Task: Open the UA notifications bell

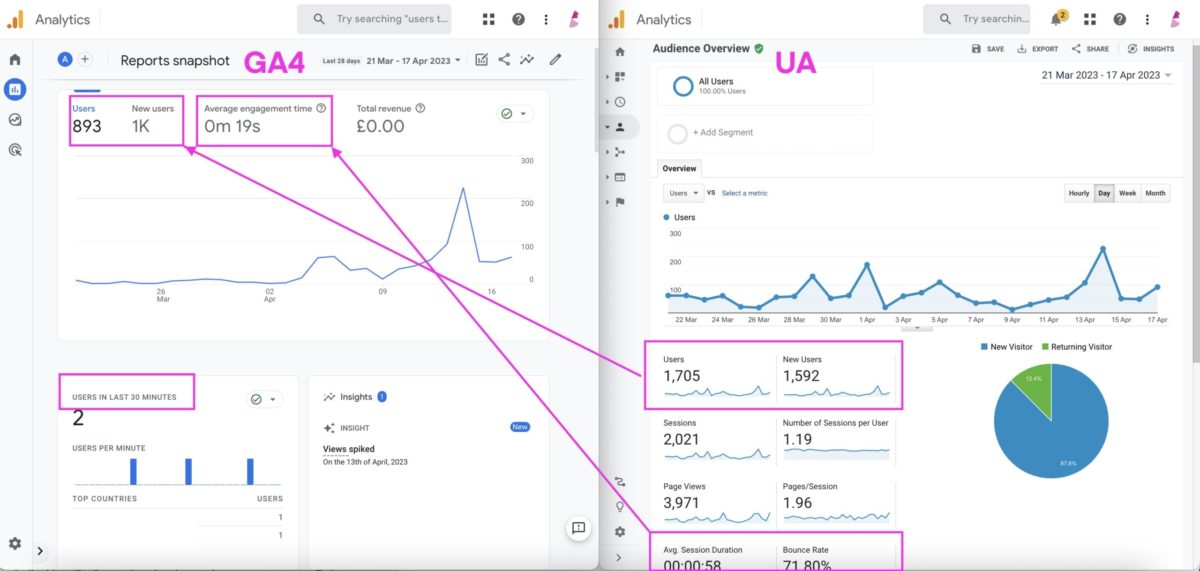Action: (x=1057, y=19)
